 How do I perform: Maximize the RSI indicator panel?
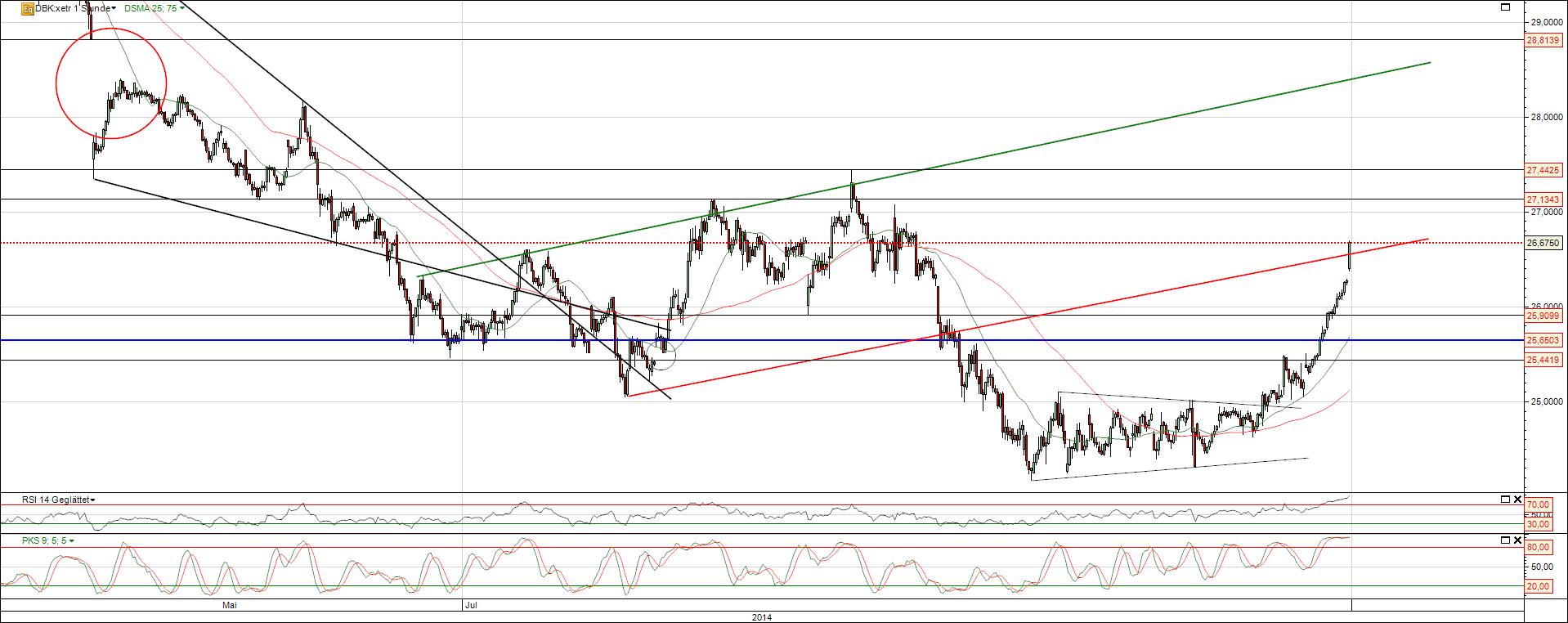tap(1506, 500)
